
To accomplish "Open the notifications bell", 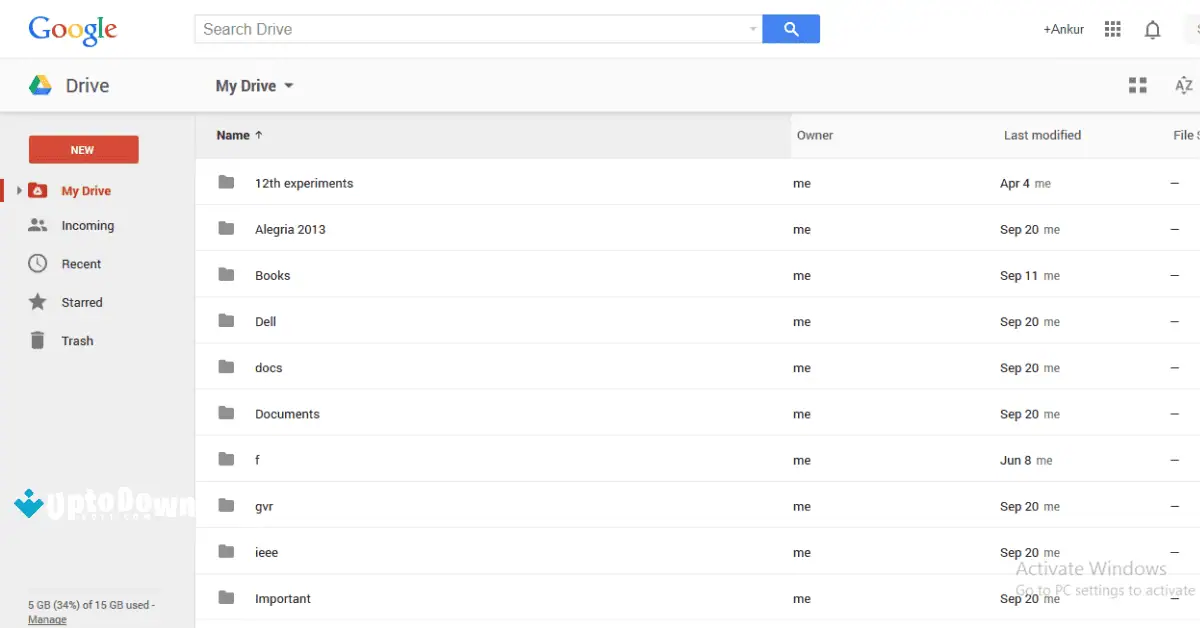I will pos(1152,29).
